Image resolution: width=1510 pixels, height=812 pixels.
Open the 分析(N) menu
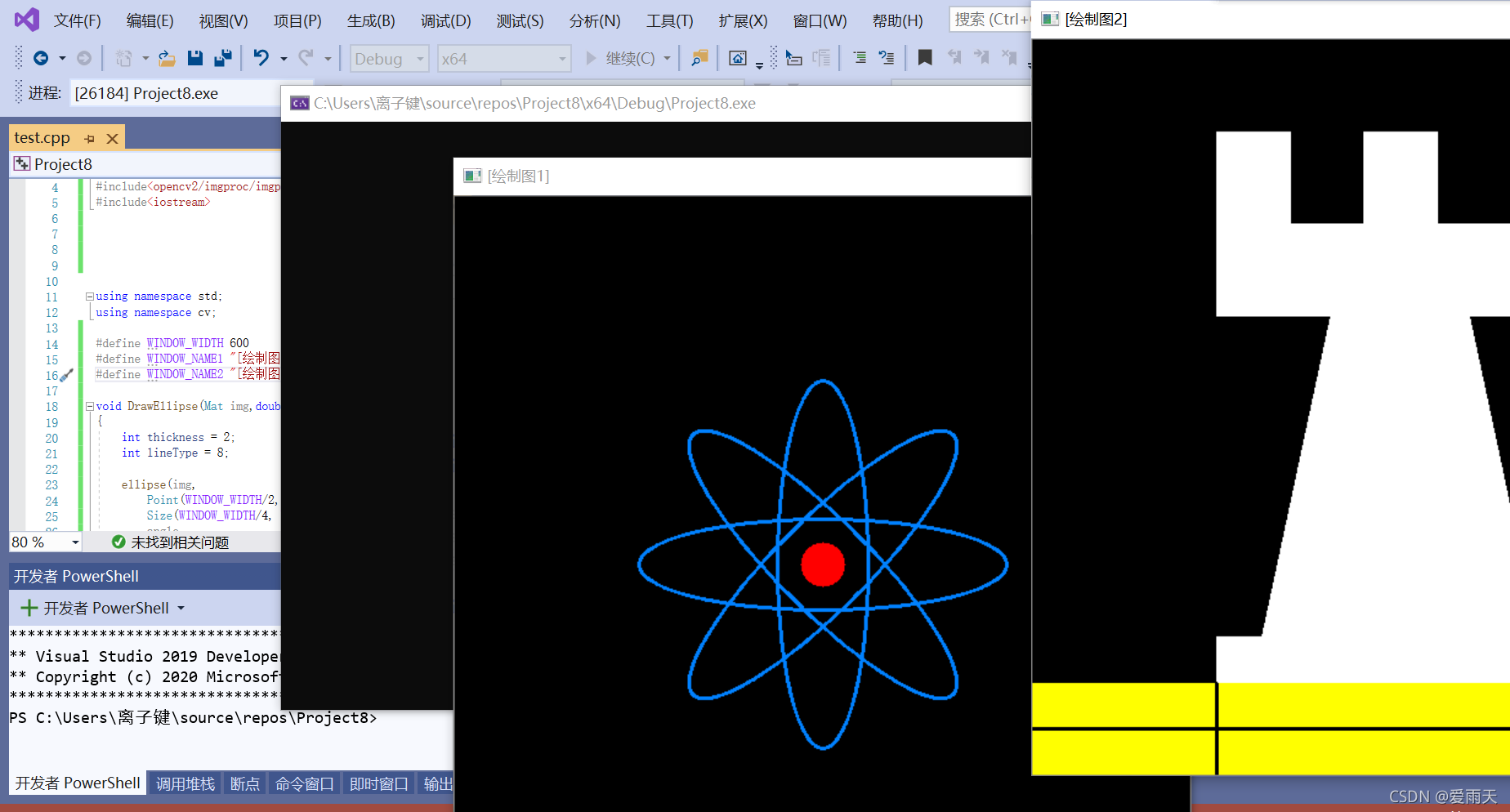tap(595, 20)
